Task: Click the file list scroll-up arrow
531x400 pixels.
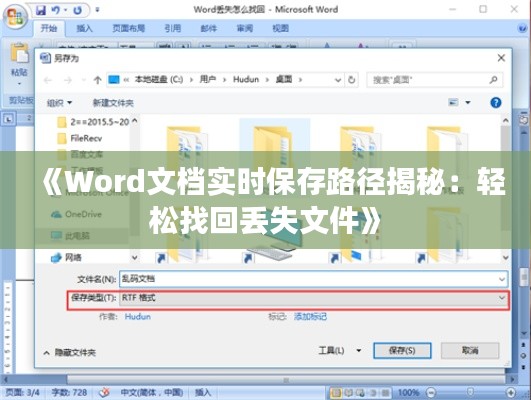Action: click(x=506, y=120)
